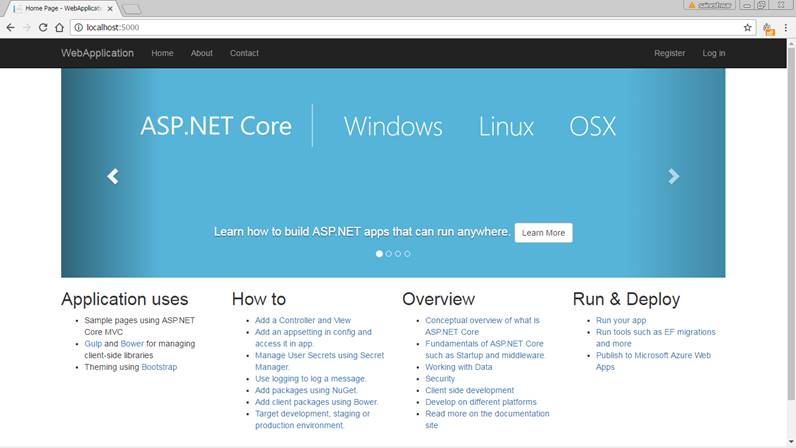The image size is (796, 448).
Task: Click the Learn More button
Action: pos(543,233)
